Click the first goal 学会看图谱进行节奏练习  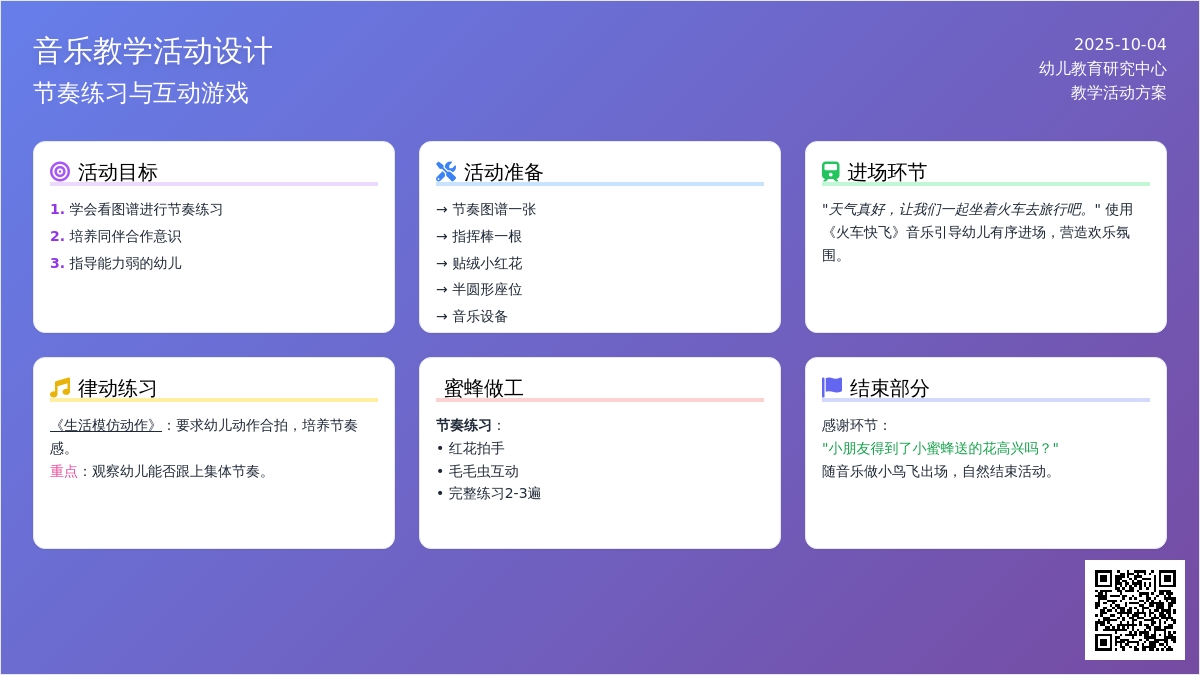point(146,210)
